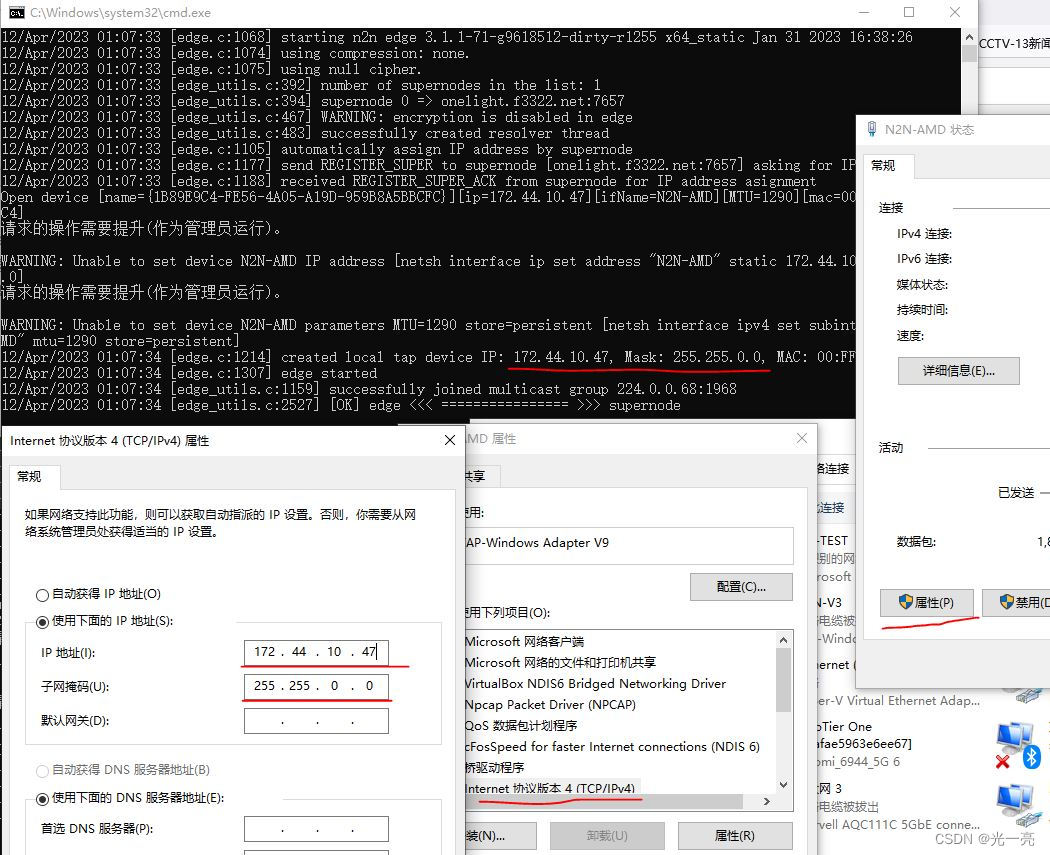Select Npcap Packet Driver (NPCAP) item
This screenshot has height=855, width=1050.
click(x=550, y=704)
